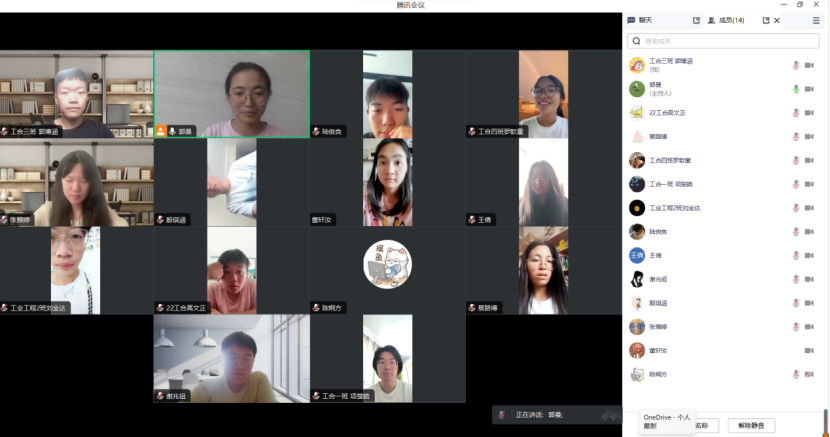Toggle microphone for 22工合高文正

point(796,113)
